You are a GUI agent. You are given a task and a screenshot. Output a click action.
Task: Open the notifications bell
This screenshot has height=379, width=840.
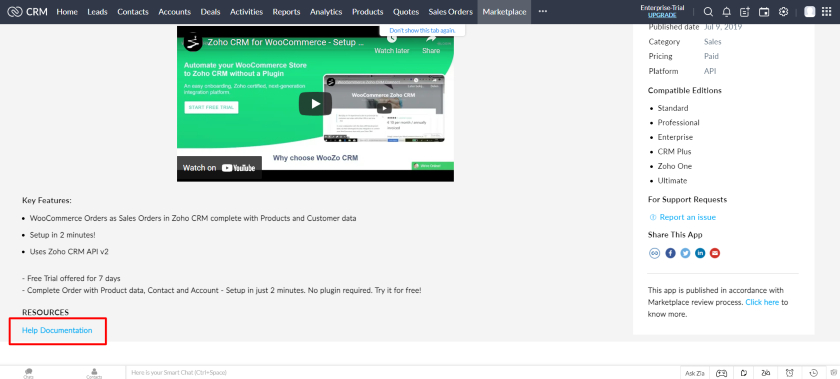[726, 12]
